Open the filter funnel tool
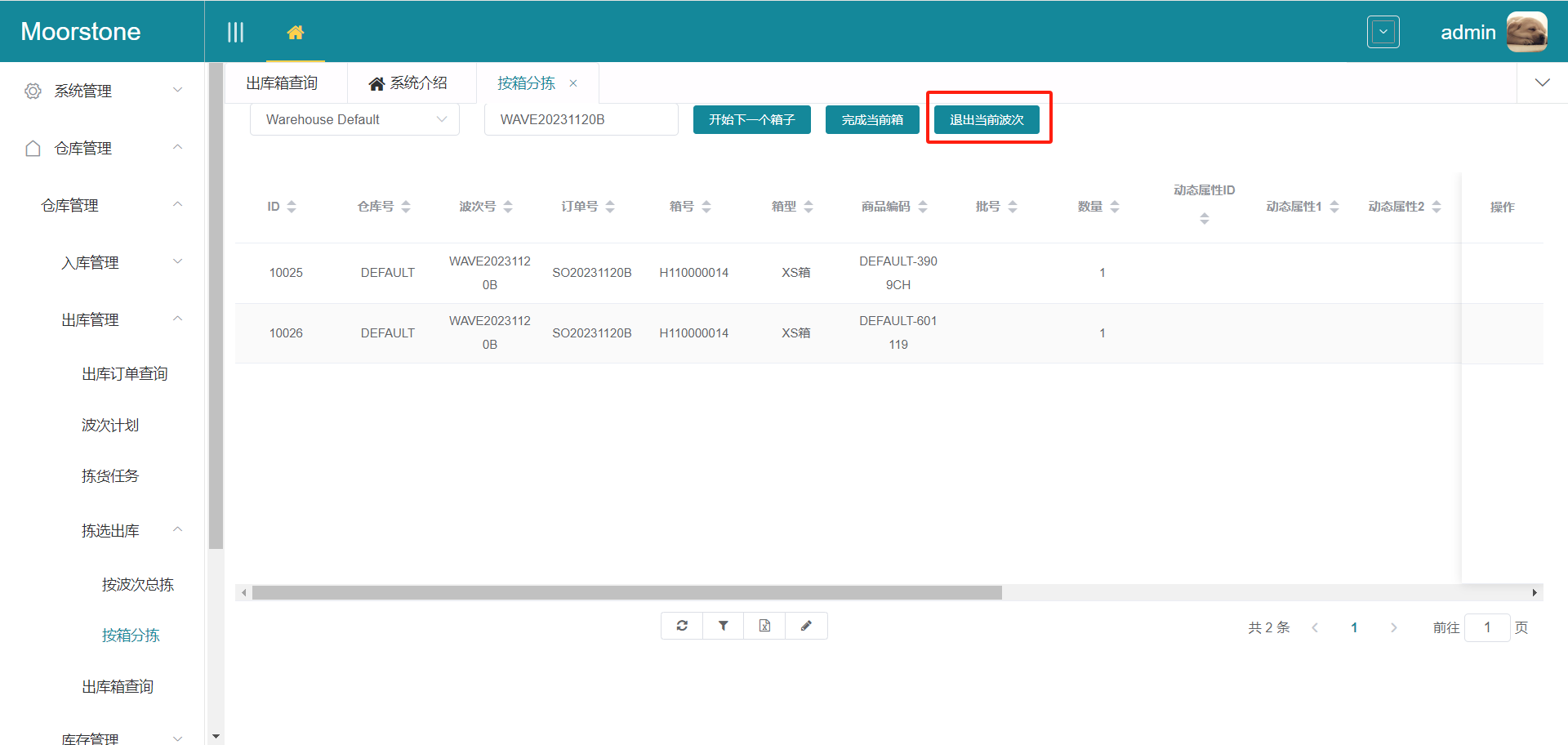 pos(724,626)
